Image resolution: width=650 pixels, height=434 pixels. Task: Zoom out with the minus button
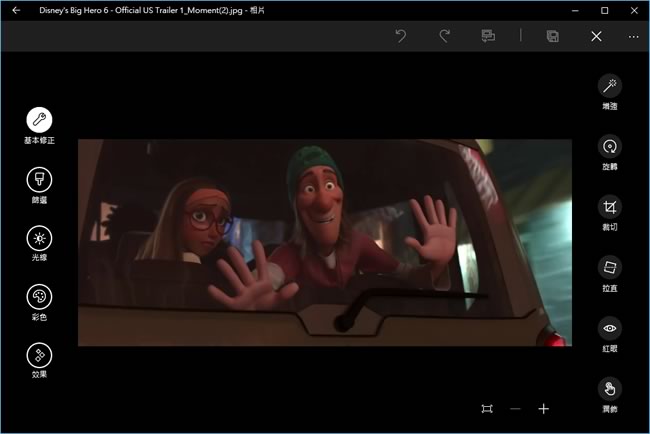(515, 409)
